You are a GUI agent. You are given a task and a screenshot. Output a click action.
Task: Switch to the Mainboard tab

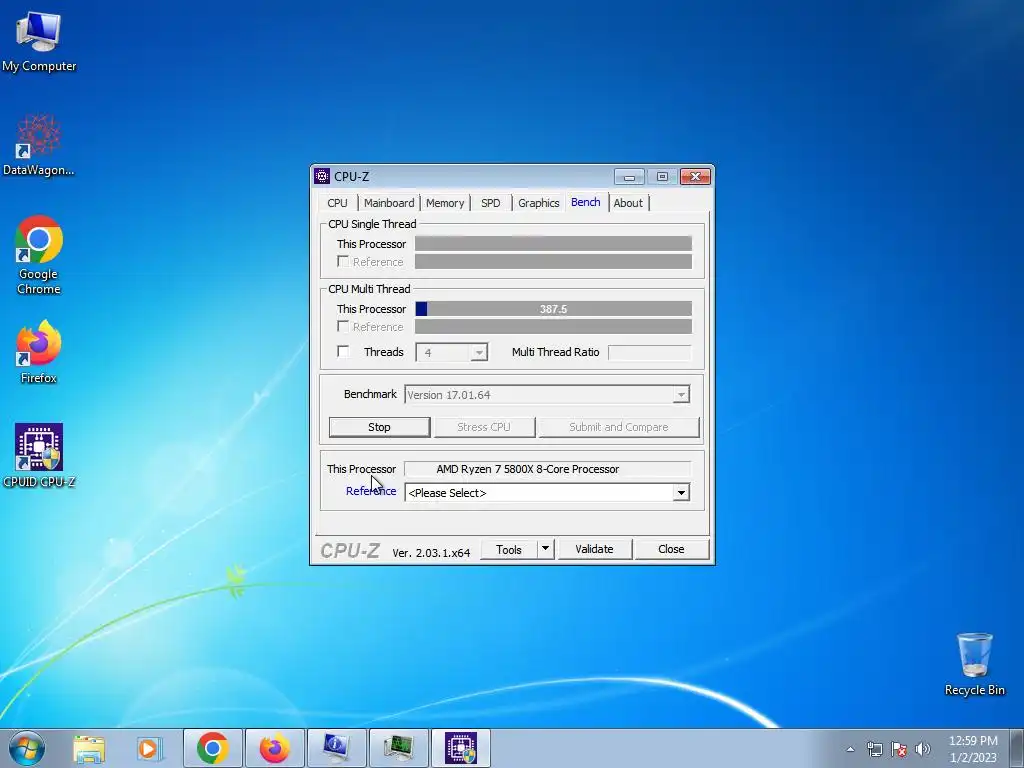pyautogui.click(x=389, y=203)
